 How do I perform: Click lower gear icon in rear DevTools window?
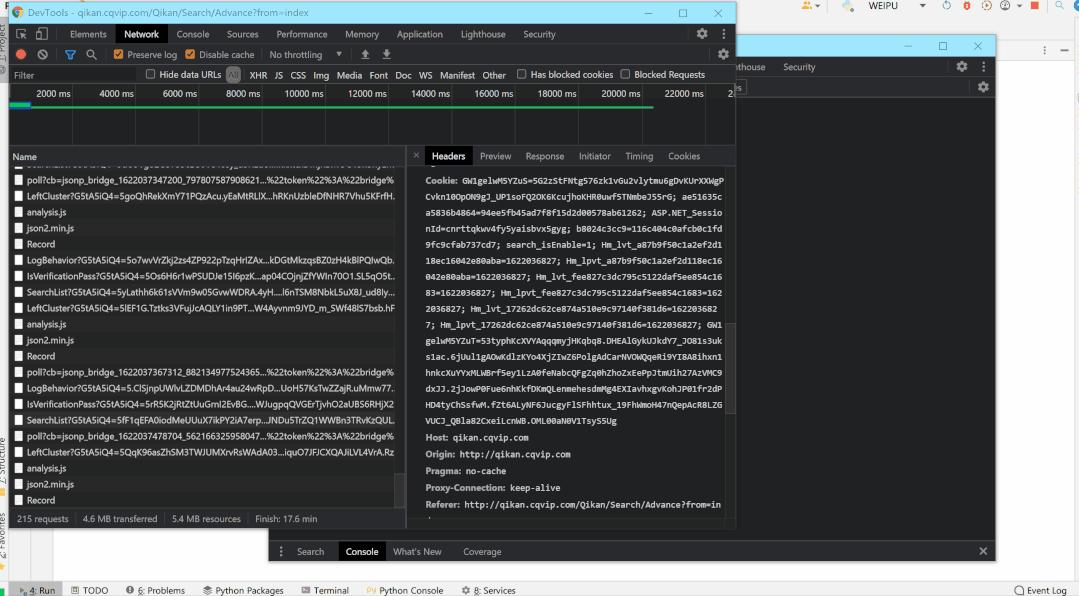point(983,87)
